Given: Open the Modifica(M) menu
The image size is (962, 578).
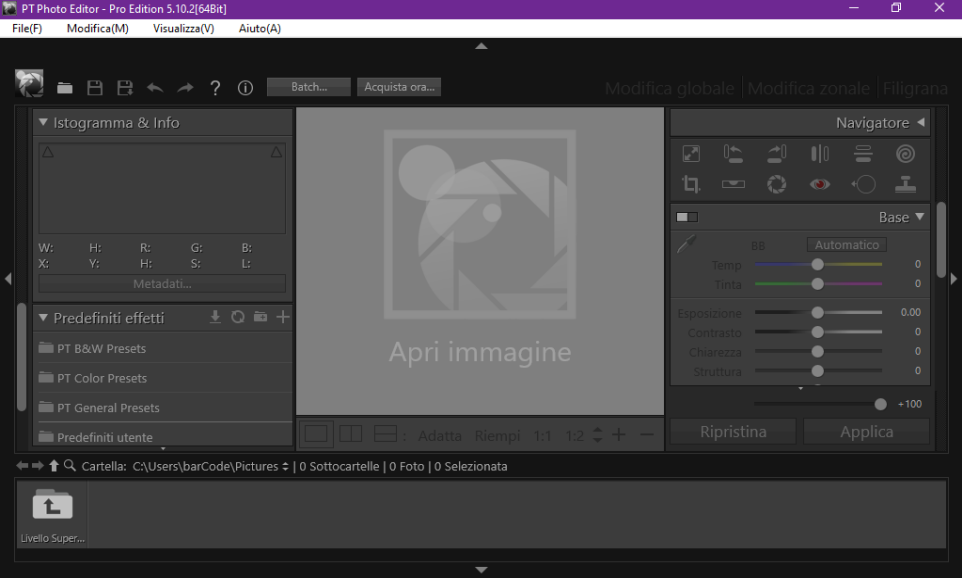Looking at the screenshot, I should click(x=98, y=28).
